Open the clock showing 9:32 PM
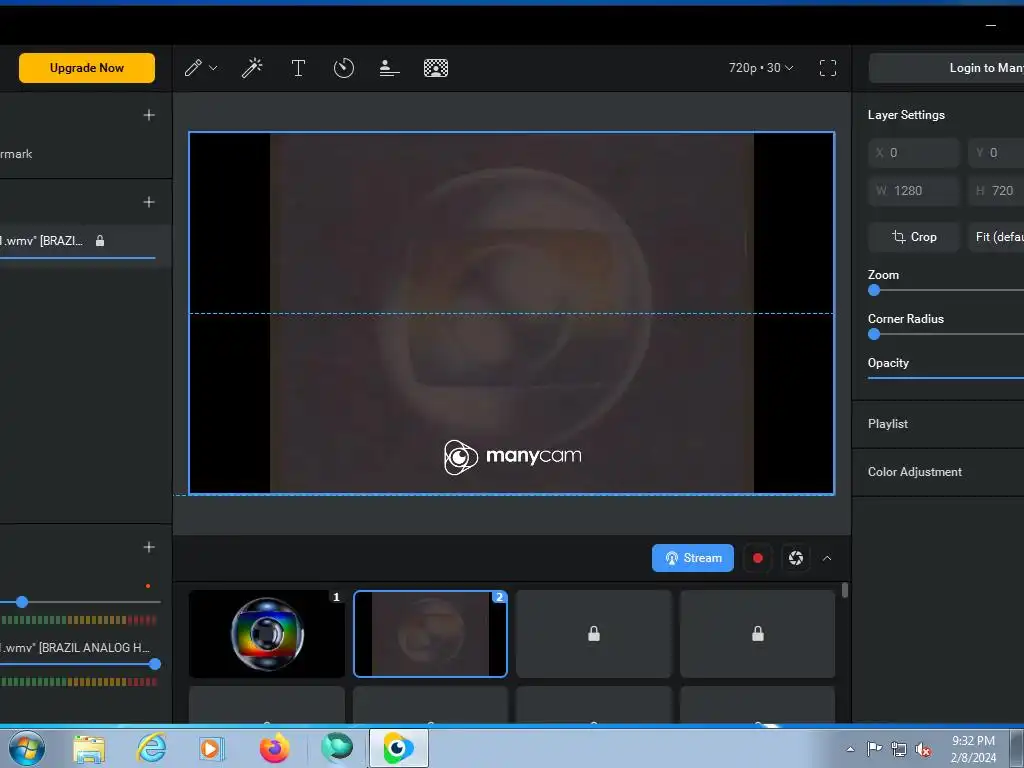This screenshot has width=1024, height=768. pyautogui.click(x=973, y=749)
